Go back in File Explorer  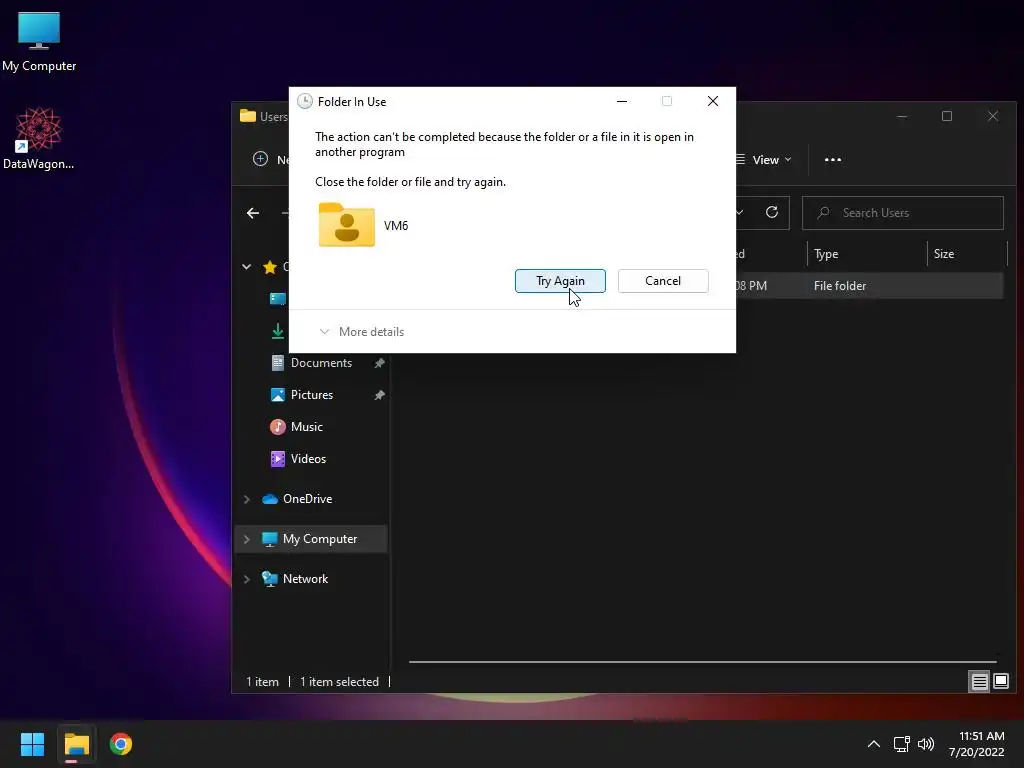(x=253, y=213)
